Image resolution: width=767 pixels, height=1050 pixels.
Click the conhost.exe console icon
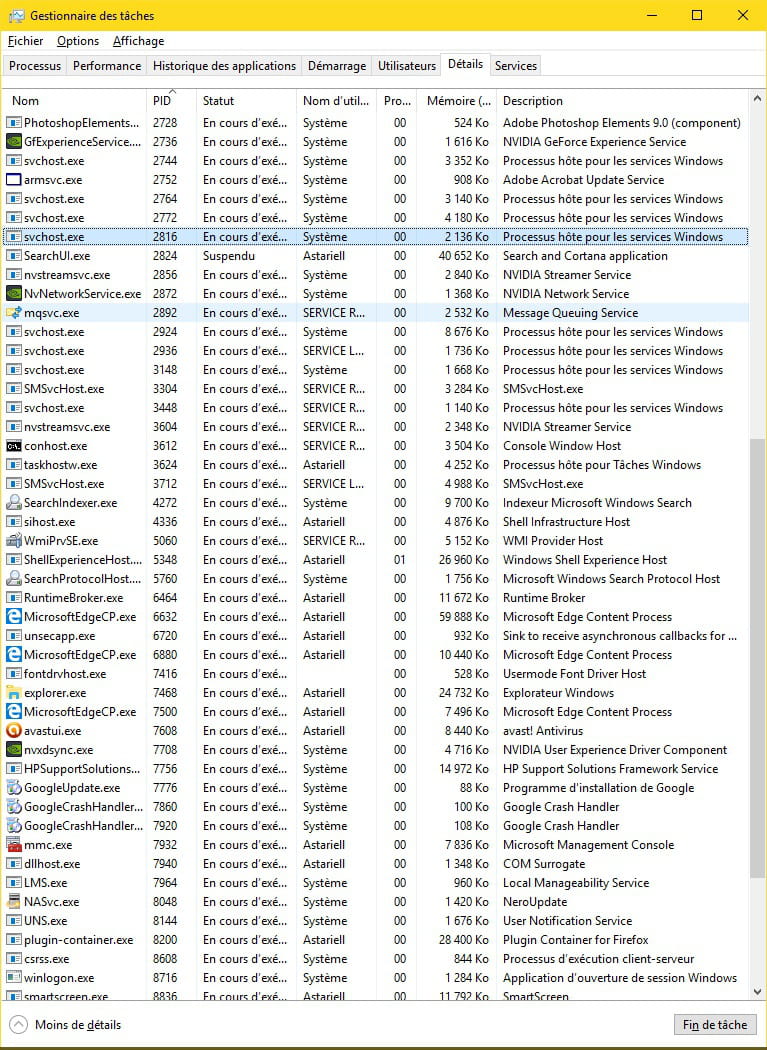click(13, 446)
